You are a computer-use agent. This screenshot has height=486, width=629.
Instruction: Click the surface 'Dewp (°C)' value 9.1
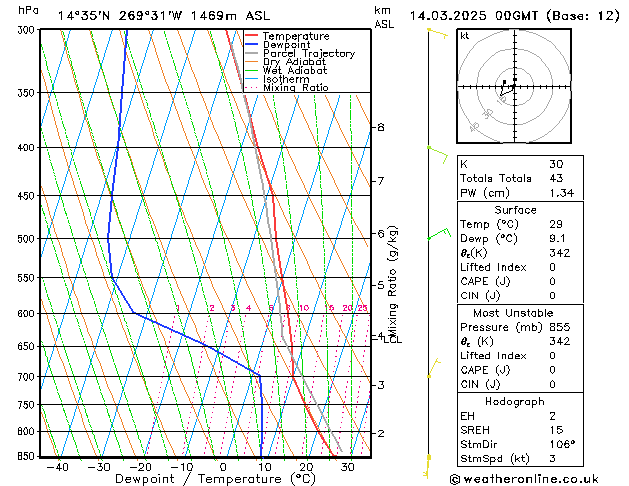[x=558, y=239]
